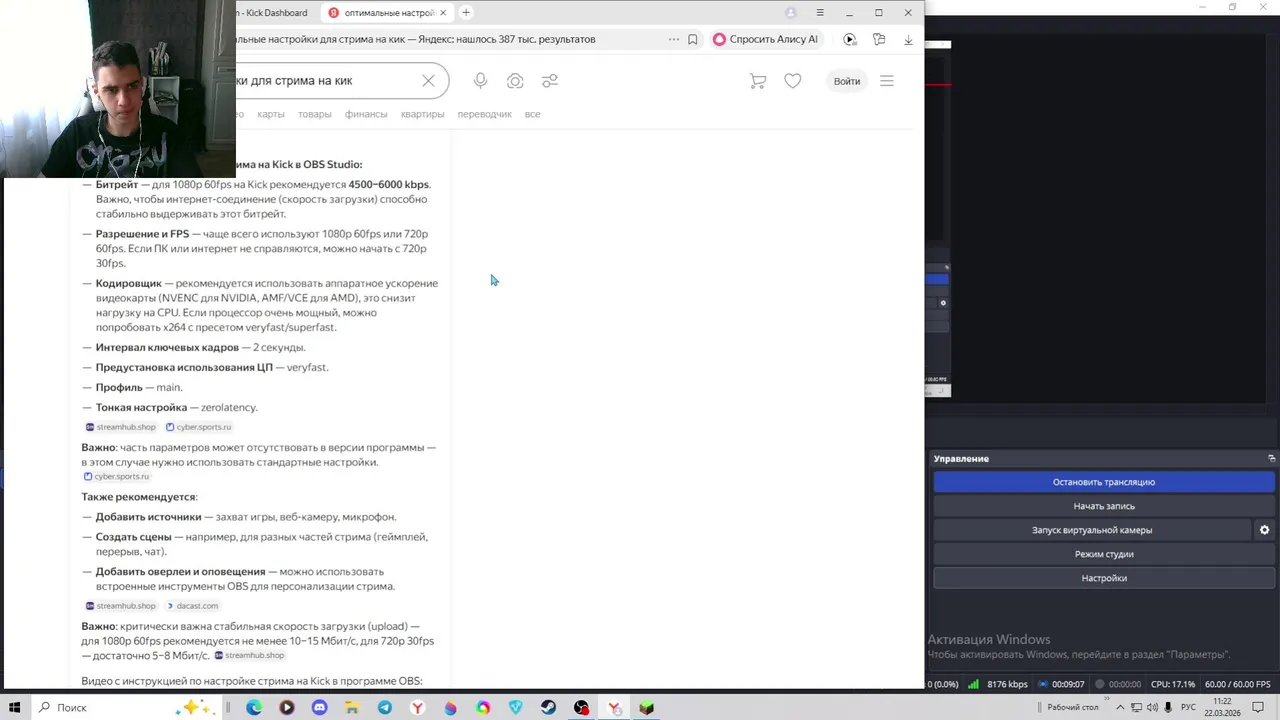Click the 'CPU: 17.1%' status in OBS

(1173, 684)
